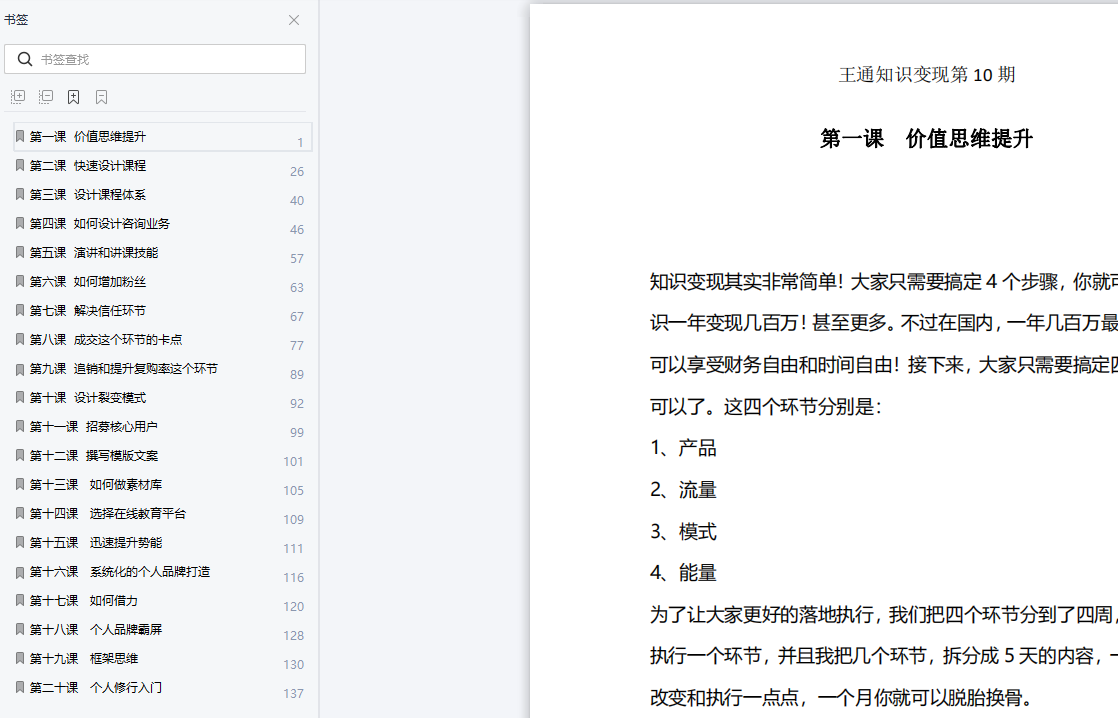Open bookmark 第十五课 迅速提升势能
The height and width of the screenshot is (718, 1118).
click(x=163, y=543)
